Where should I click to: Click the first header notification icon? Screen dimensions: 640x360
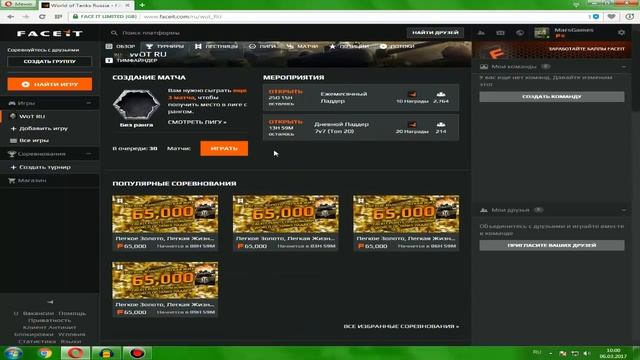(x=481, y=33)
